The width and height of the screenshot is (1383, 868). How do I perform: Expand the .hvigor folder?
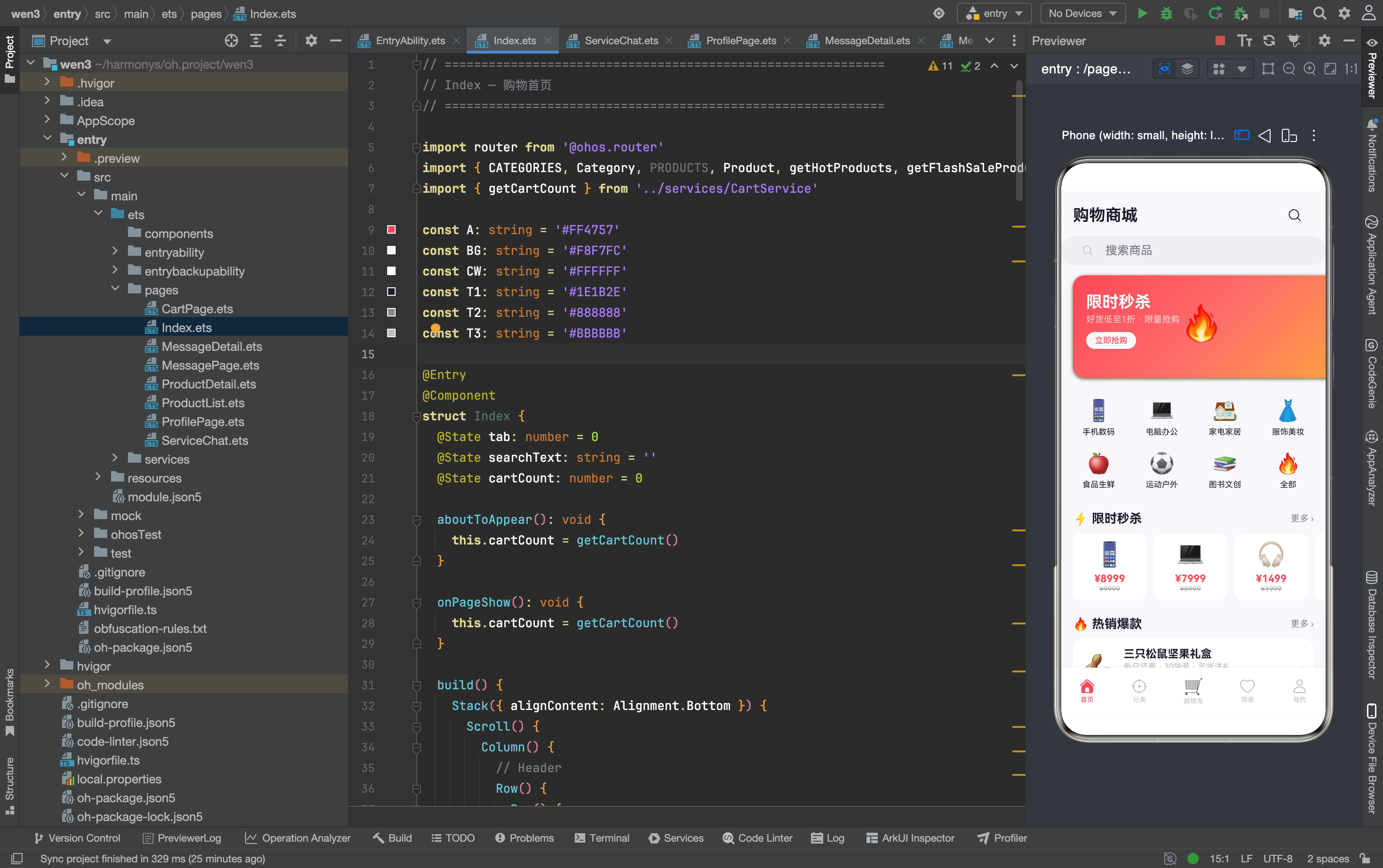click(x=47, y=83)
